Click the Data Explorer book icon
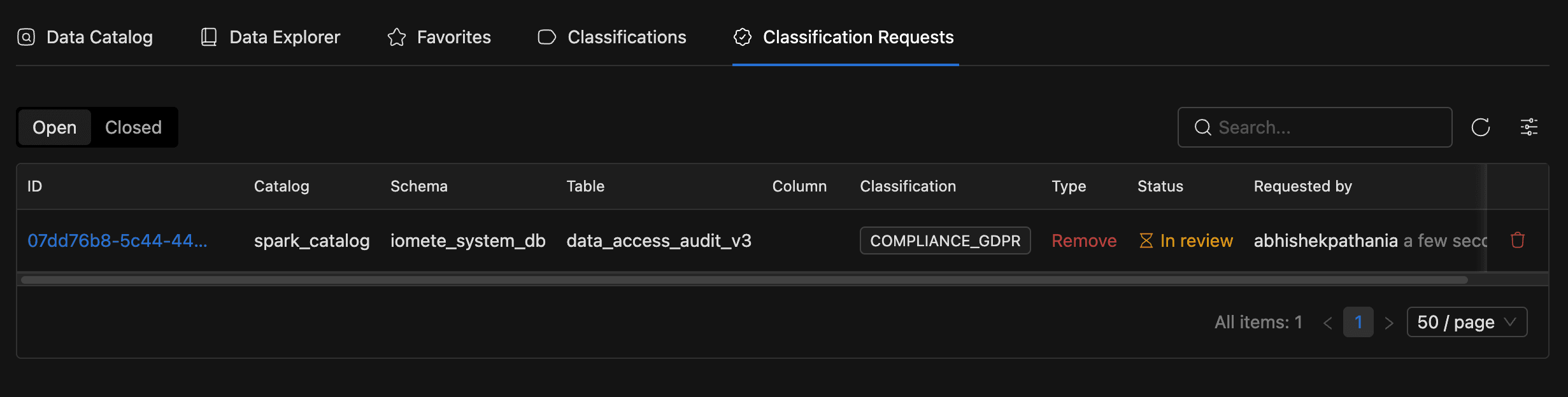The height and width of the screenshot is (397, 1568). click(x=209, y=38)
